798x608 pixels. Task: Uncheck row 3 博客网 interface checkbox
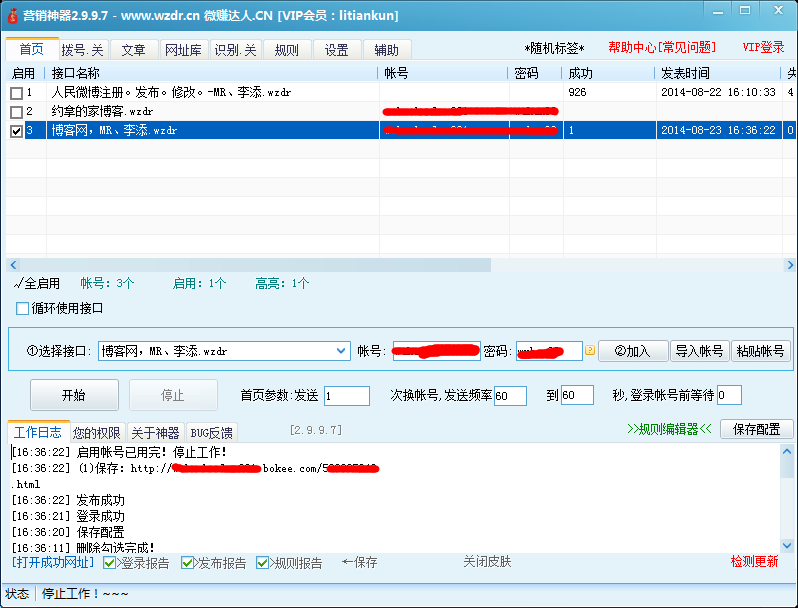click(16, 131)
